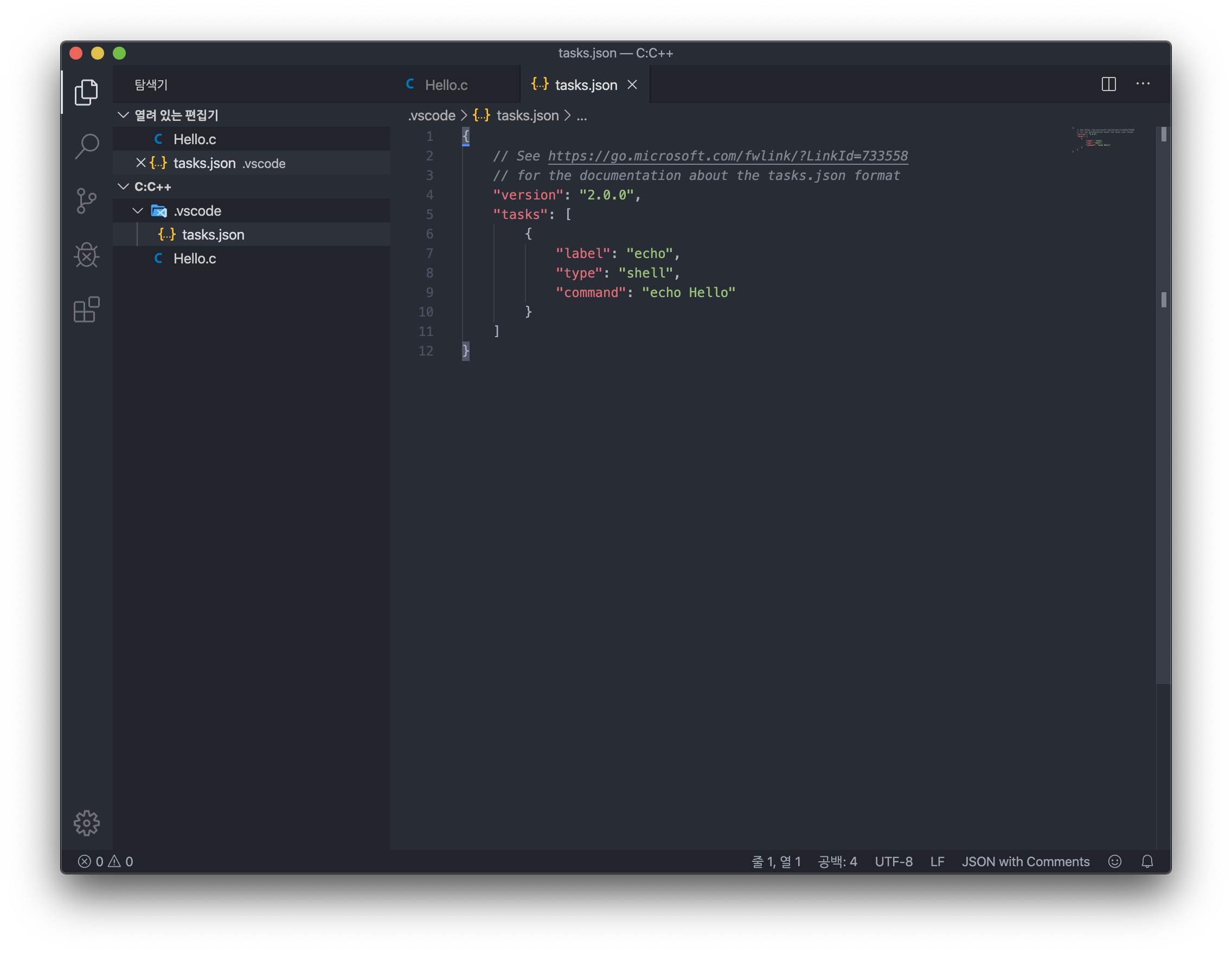Collapse the open editors section

tap(124, 115)
